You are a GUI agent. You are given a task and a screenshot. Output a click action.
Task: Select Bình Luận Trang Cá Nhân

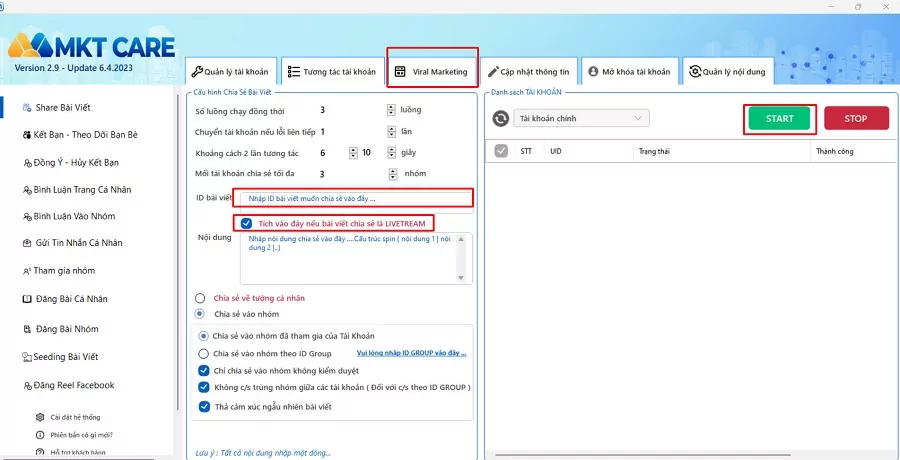tap(82, 190)
